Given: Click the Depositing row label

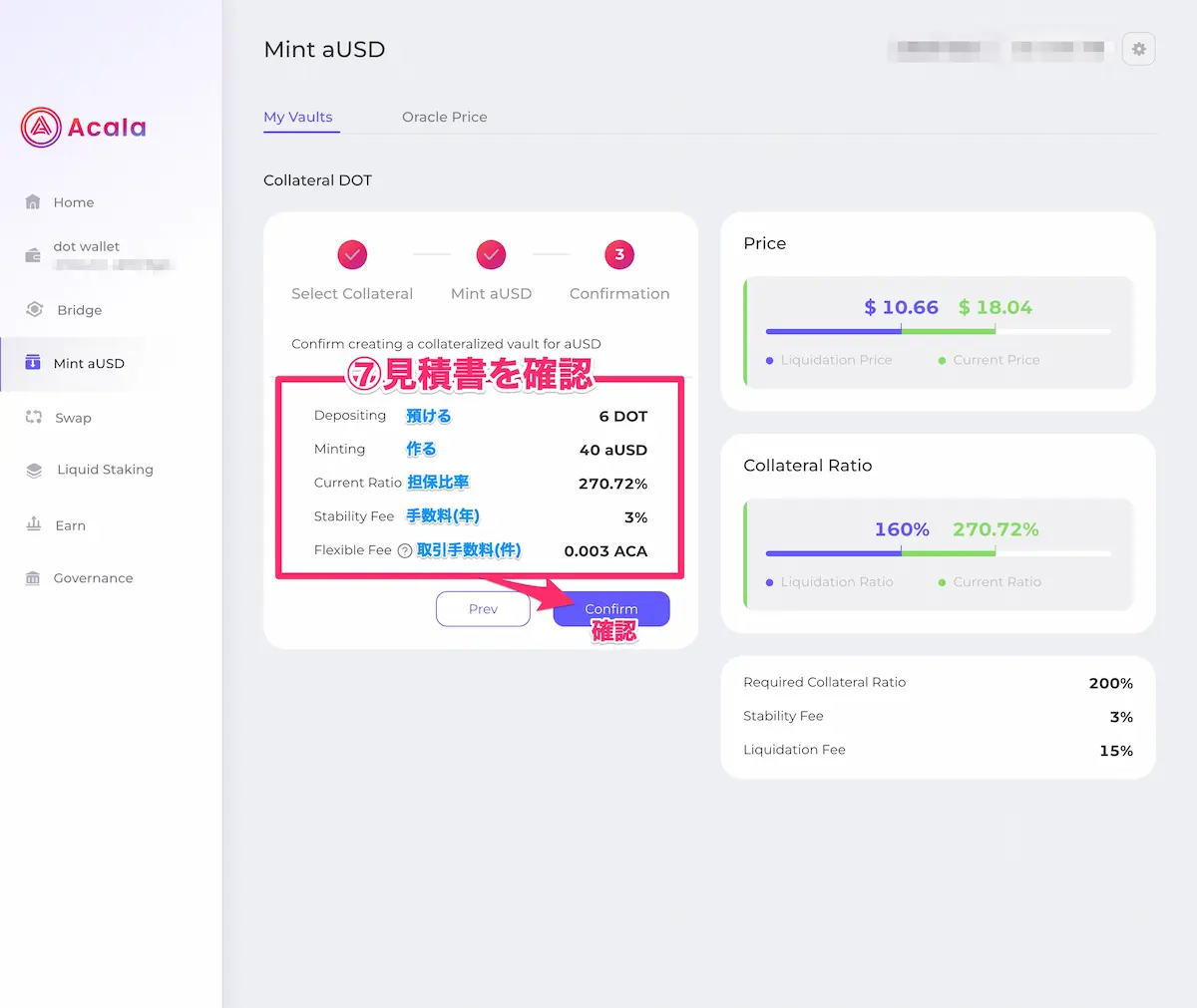Looking at the screenshot, I should 349,416.
